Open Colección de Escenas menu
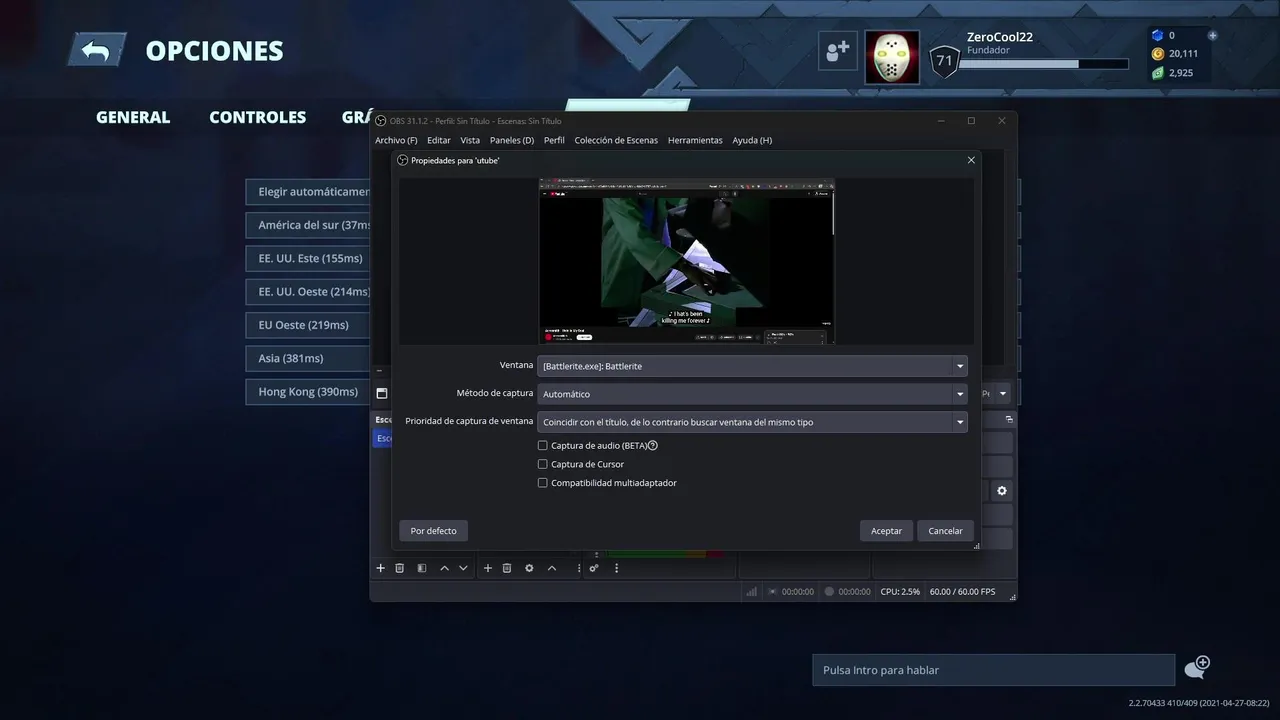1280x720 pixels. coord(616,140)
